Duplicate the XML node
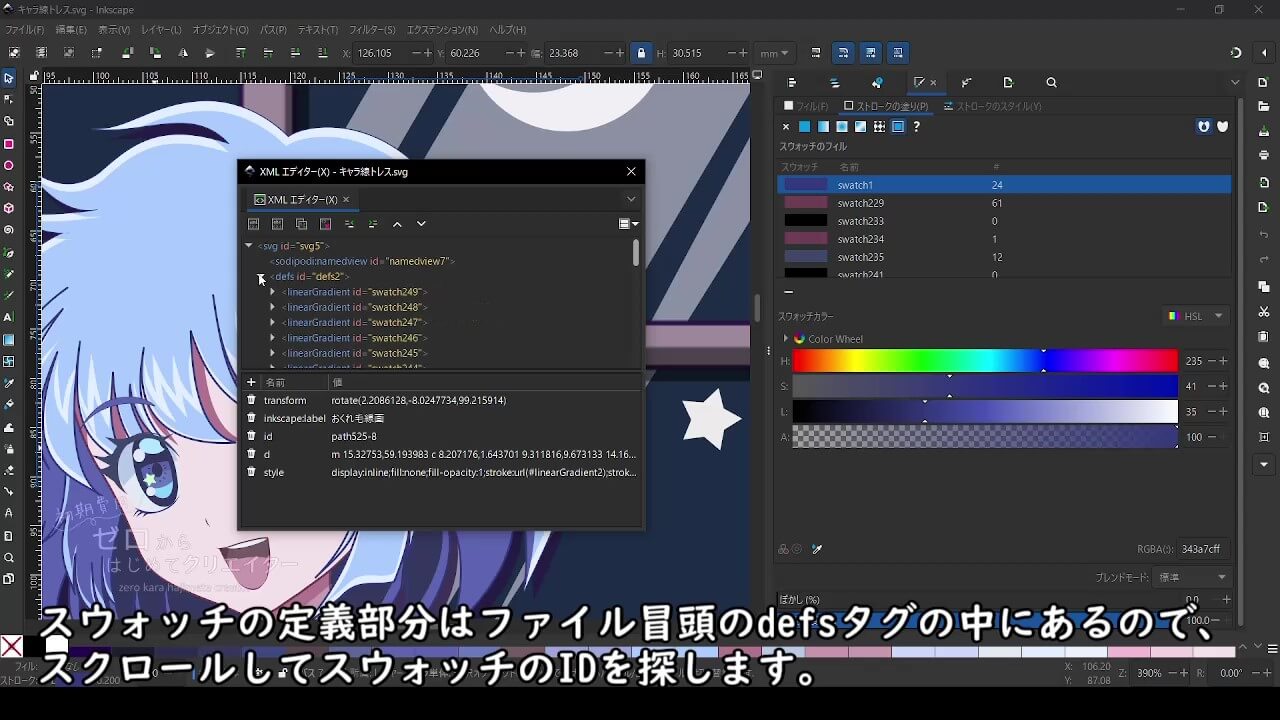 [302, 224]
